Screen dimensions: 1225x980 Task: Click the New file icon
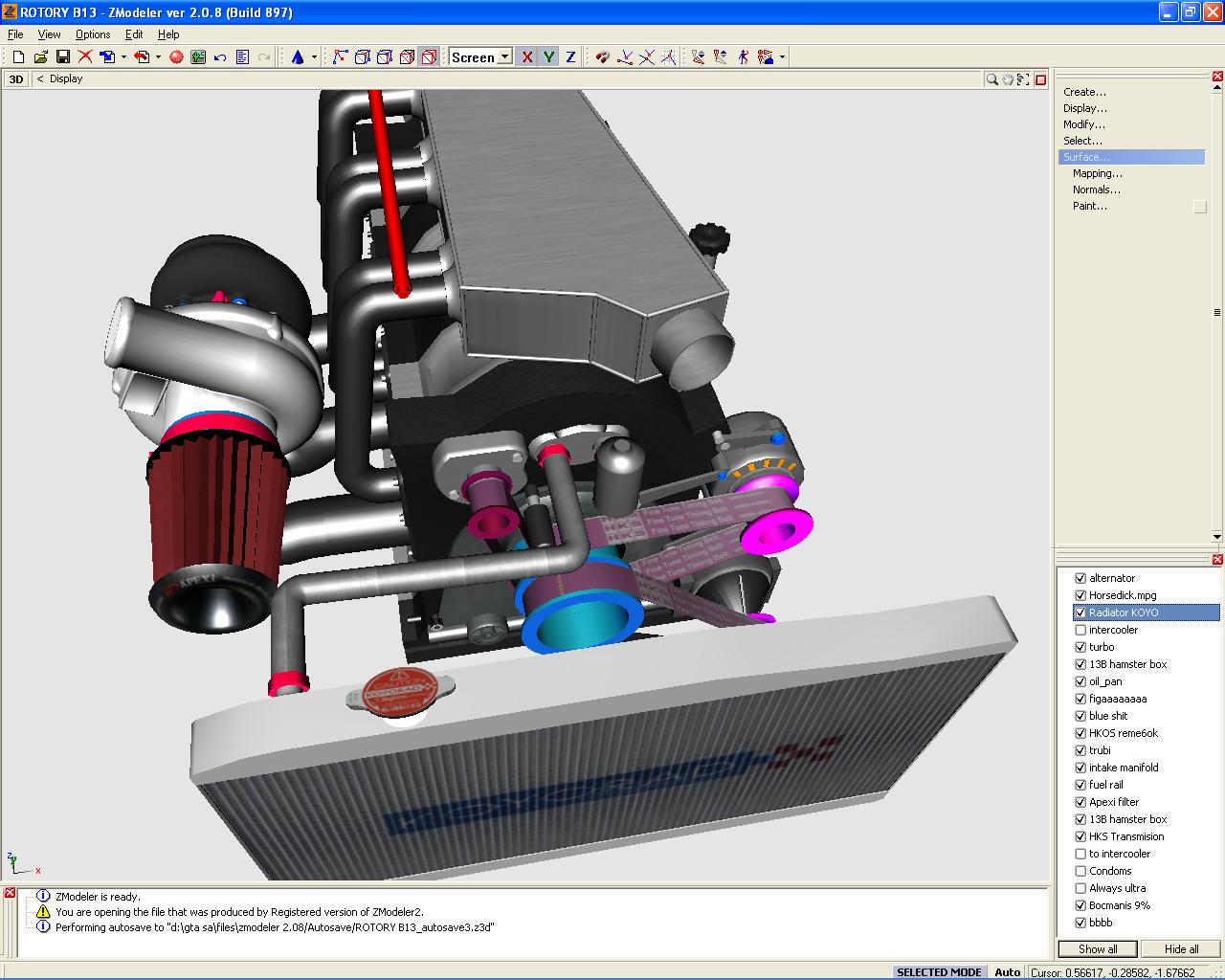(x=18, y=57)
